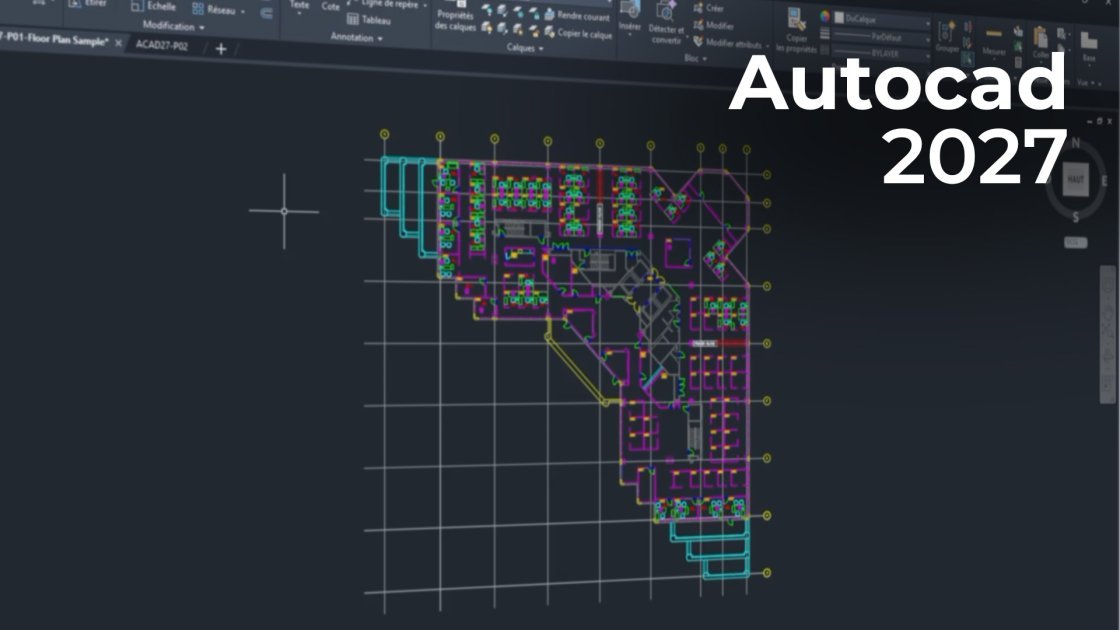
Task: Click HAUT face on ViewCube
Action: pyautogui.click(x=1076, y=179)
